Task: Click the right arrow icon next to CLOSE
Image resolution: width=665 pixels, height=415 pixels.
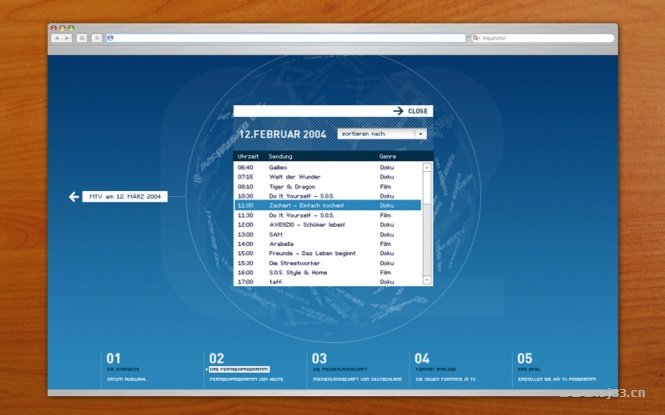Action: pyautogui.click(x=398, y=111)
